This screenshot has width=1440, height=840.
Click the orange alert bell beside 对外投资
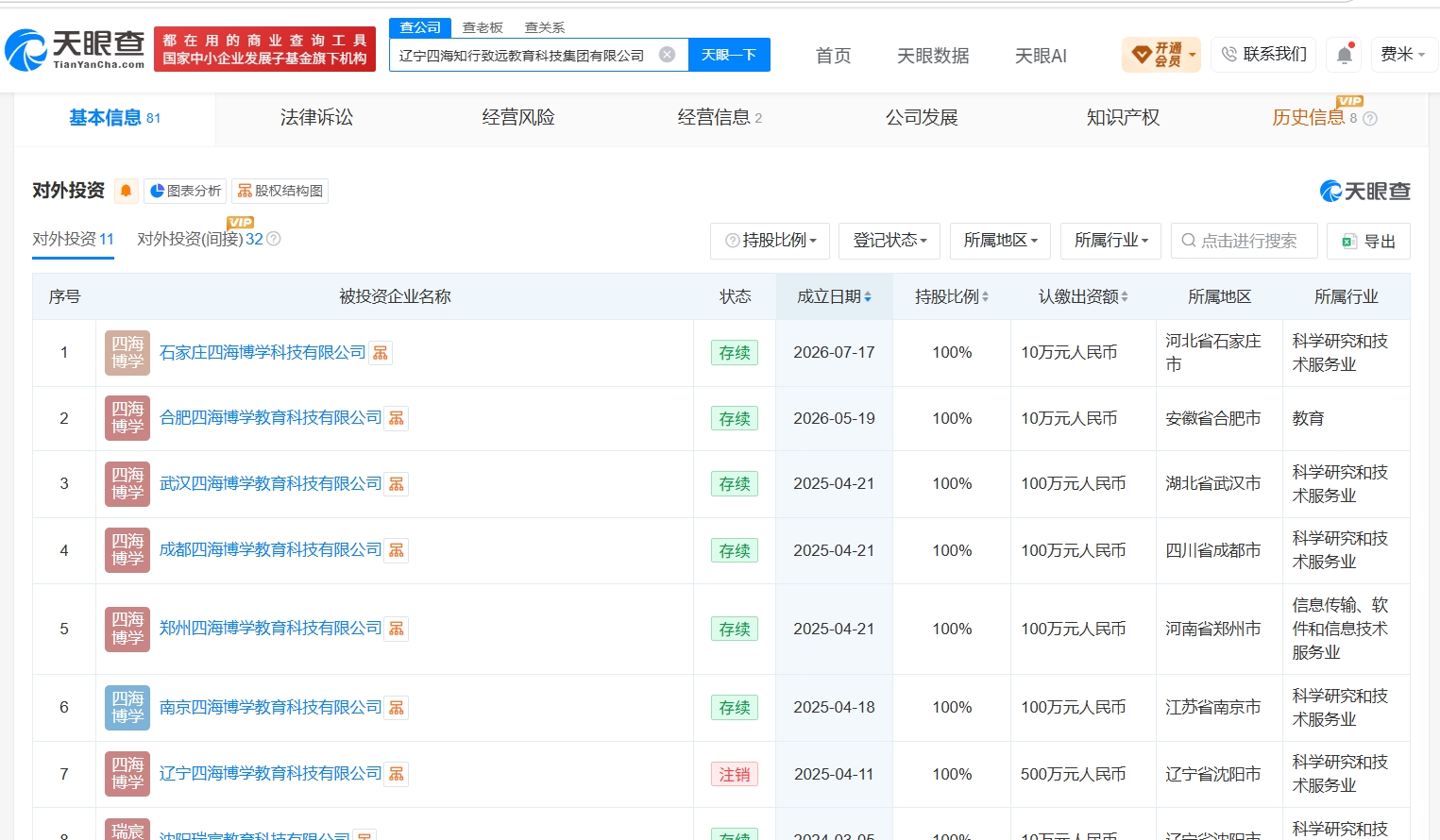(126, 191)
